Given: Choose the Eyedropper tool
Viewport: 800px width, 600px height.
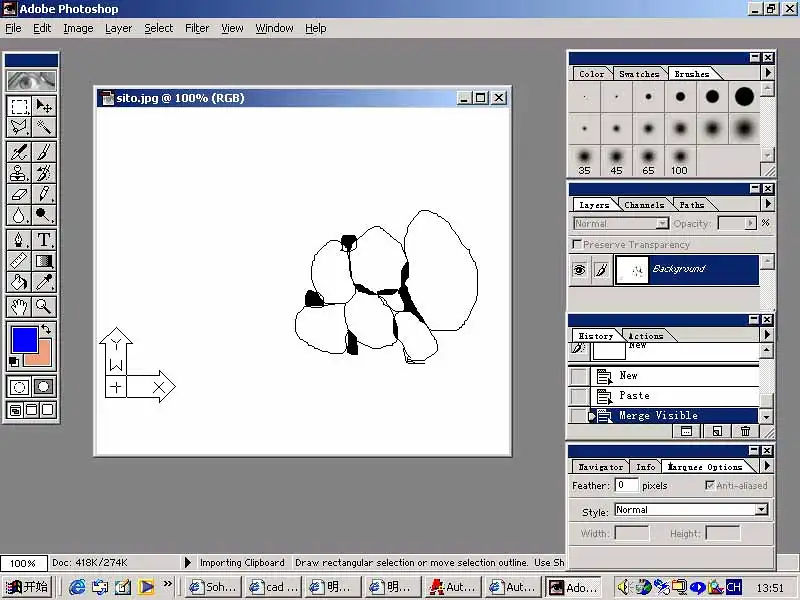Looking at the screenshot, I should pos(44,282).
